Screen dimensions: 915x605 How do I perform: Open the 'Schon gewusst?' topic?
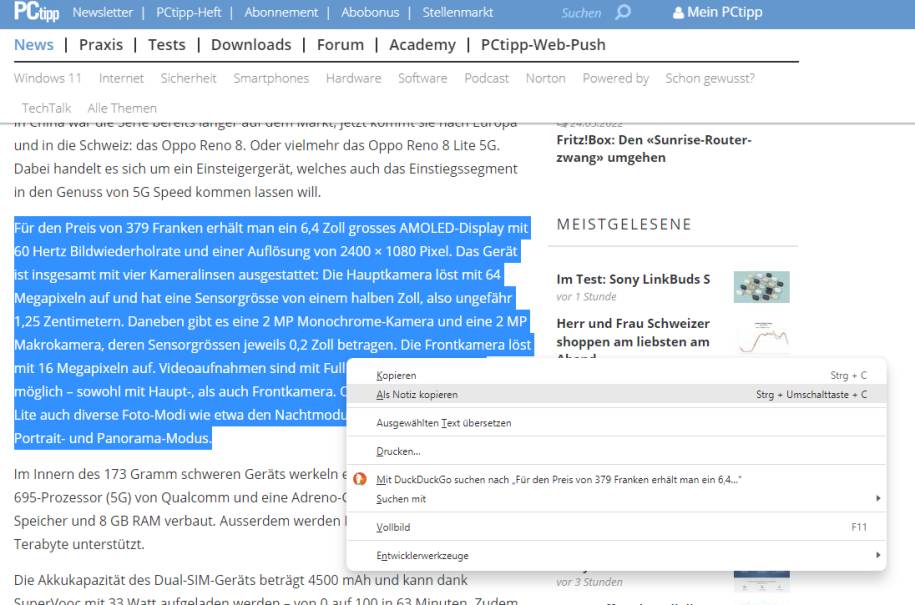pos(710,78)
